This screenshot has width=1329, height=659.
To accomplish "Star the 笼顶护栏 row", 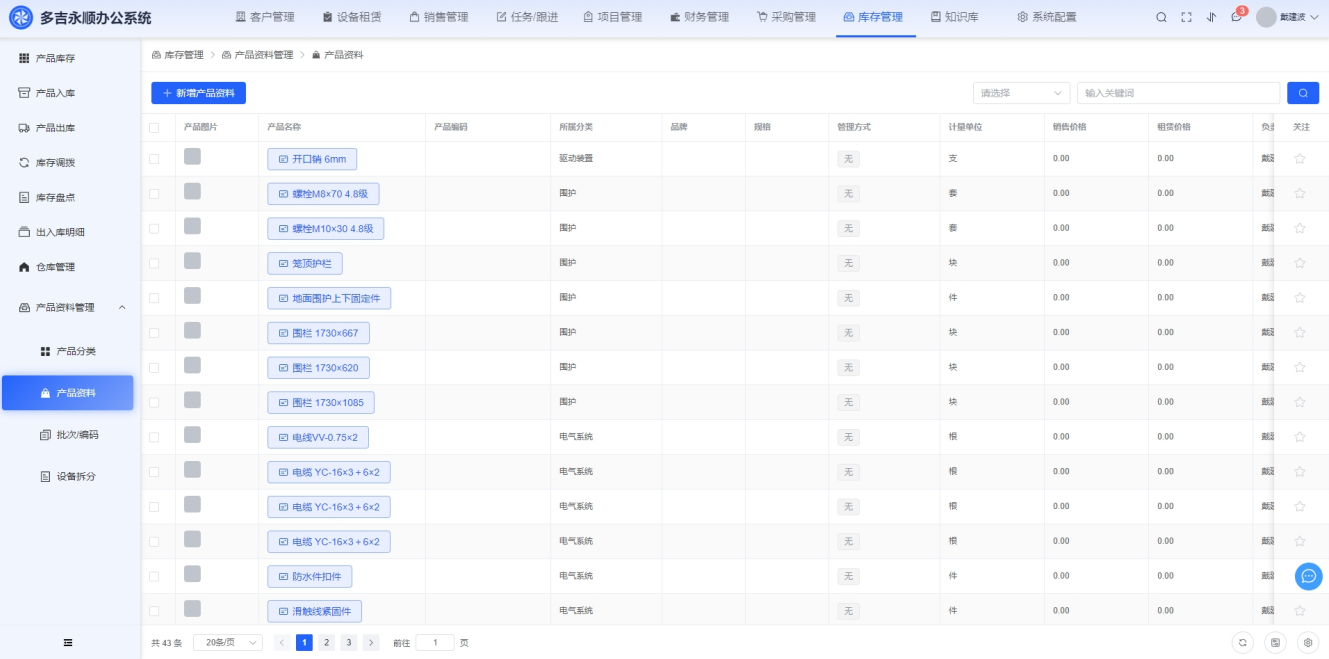I will coord(1300,263).
